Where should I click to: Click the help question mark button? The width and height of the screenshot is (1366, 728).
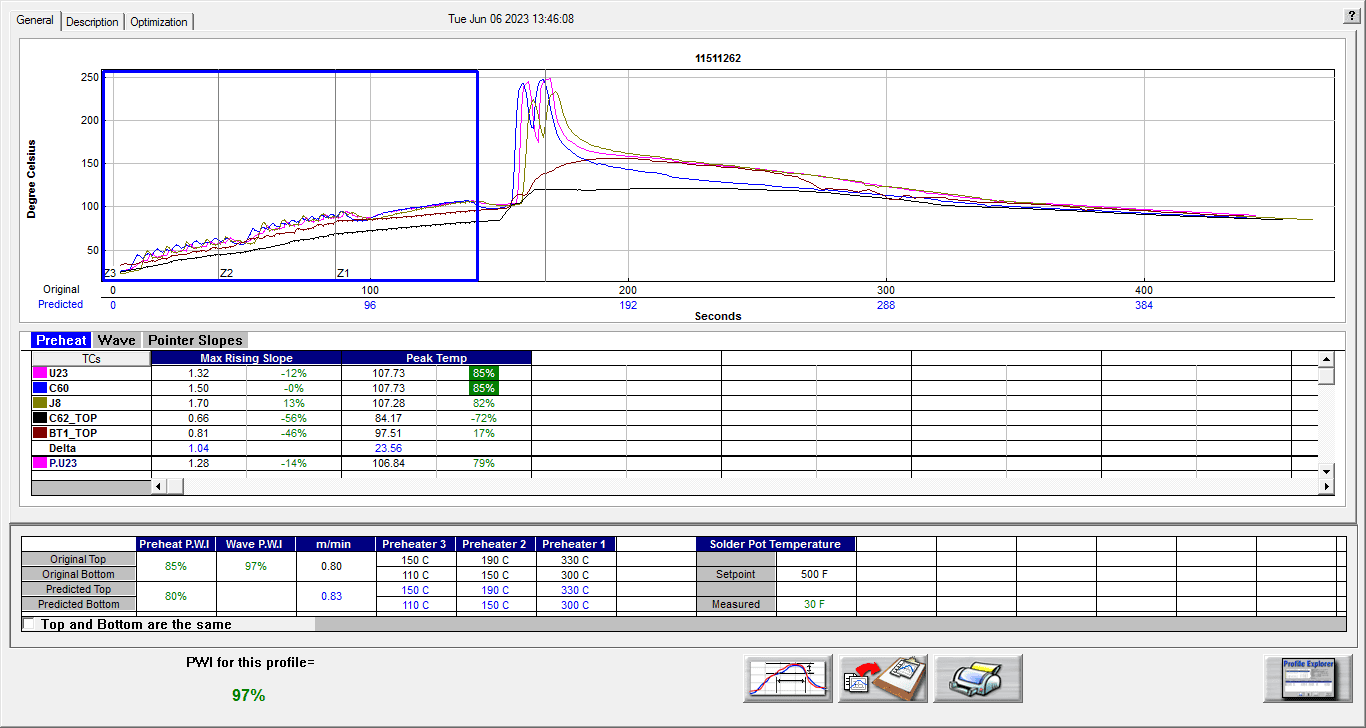1352,17
